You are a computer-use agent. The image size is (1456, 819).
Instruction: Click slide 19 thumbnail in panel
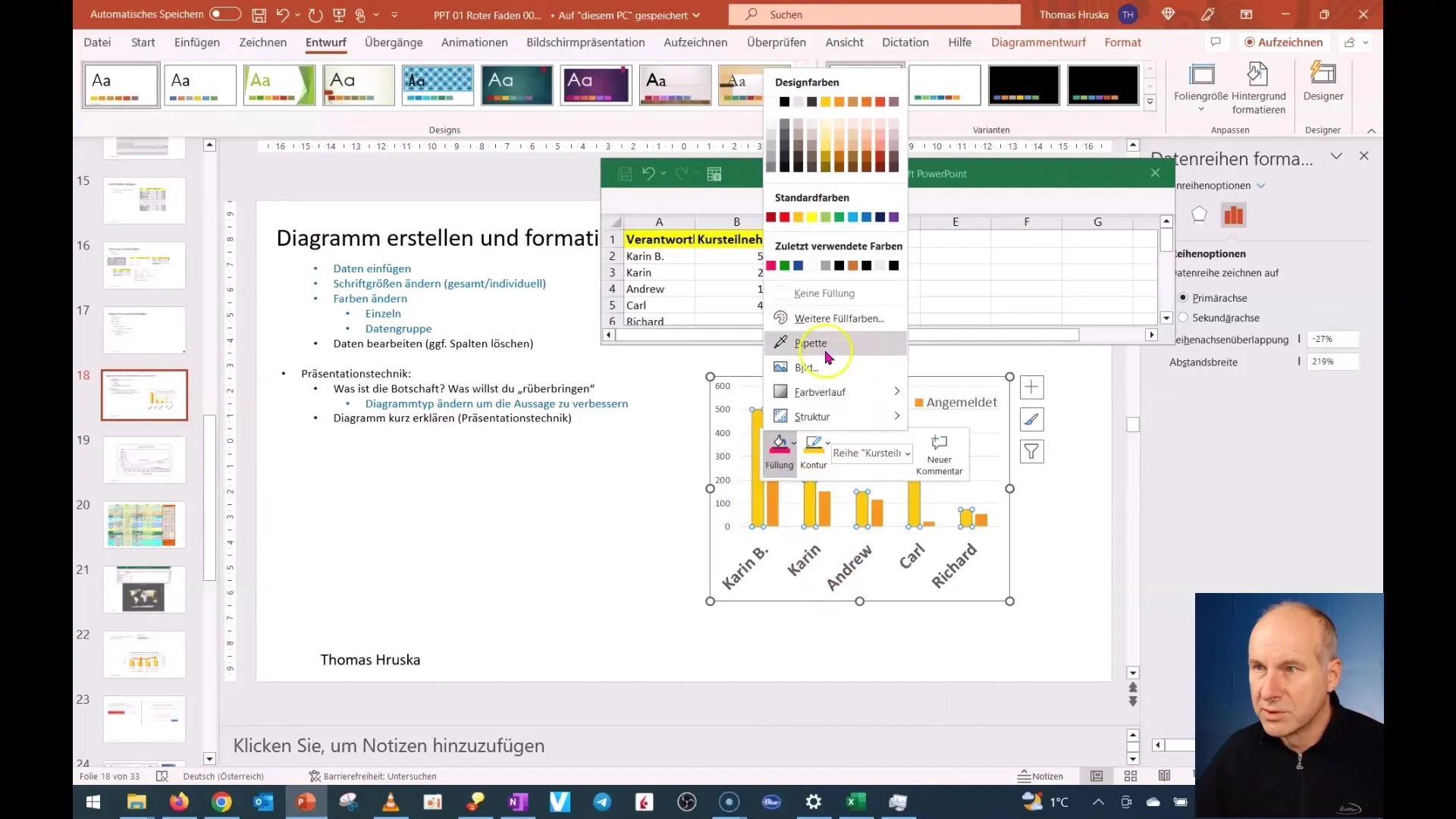[x=143, y=460]
